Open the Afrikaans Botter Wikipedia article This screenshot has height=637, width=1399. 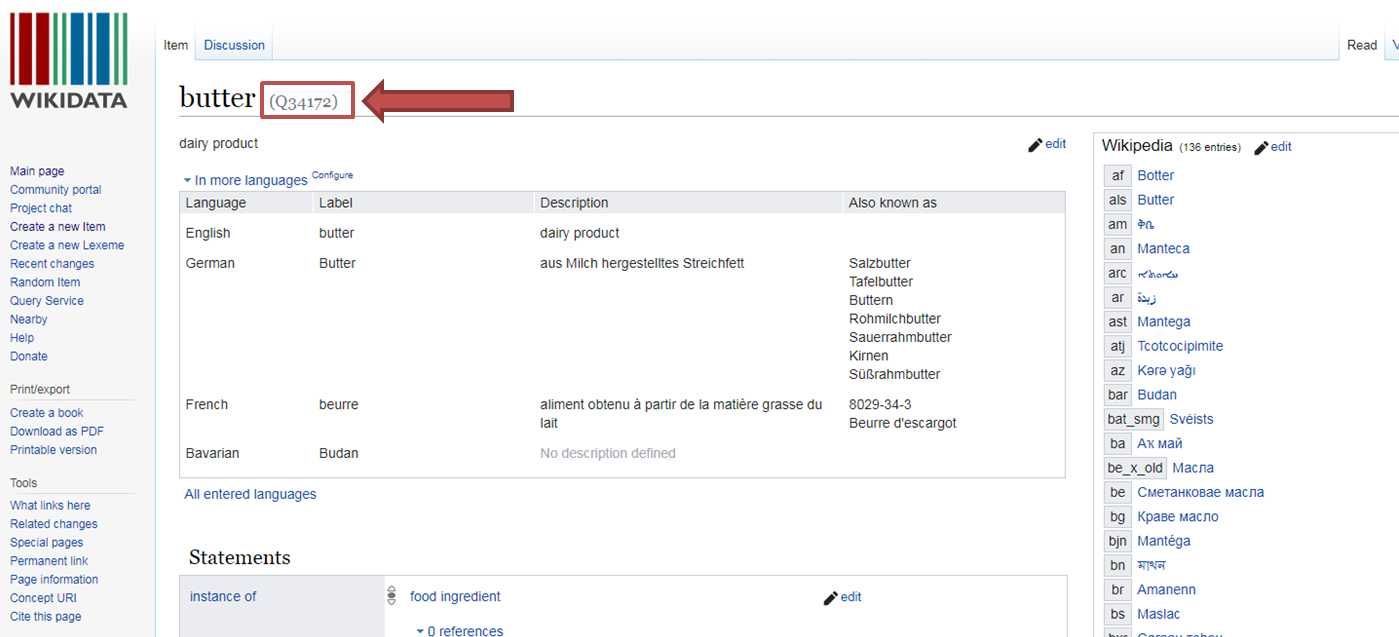pyautogui.click(x=1155, y=175)
